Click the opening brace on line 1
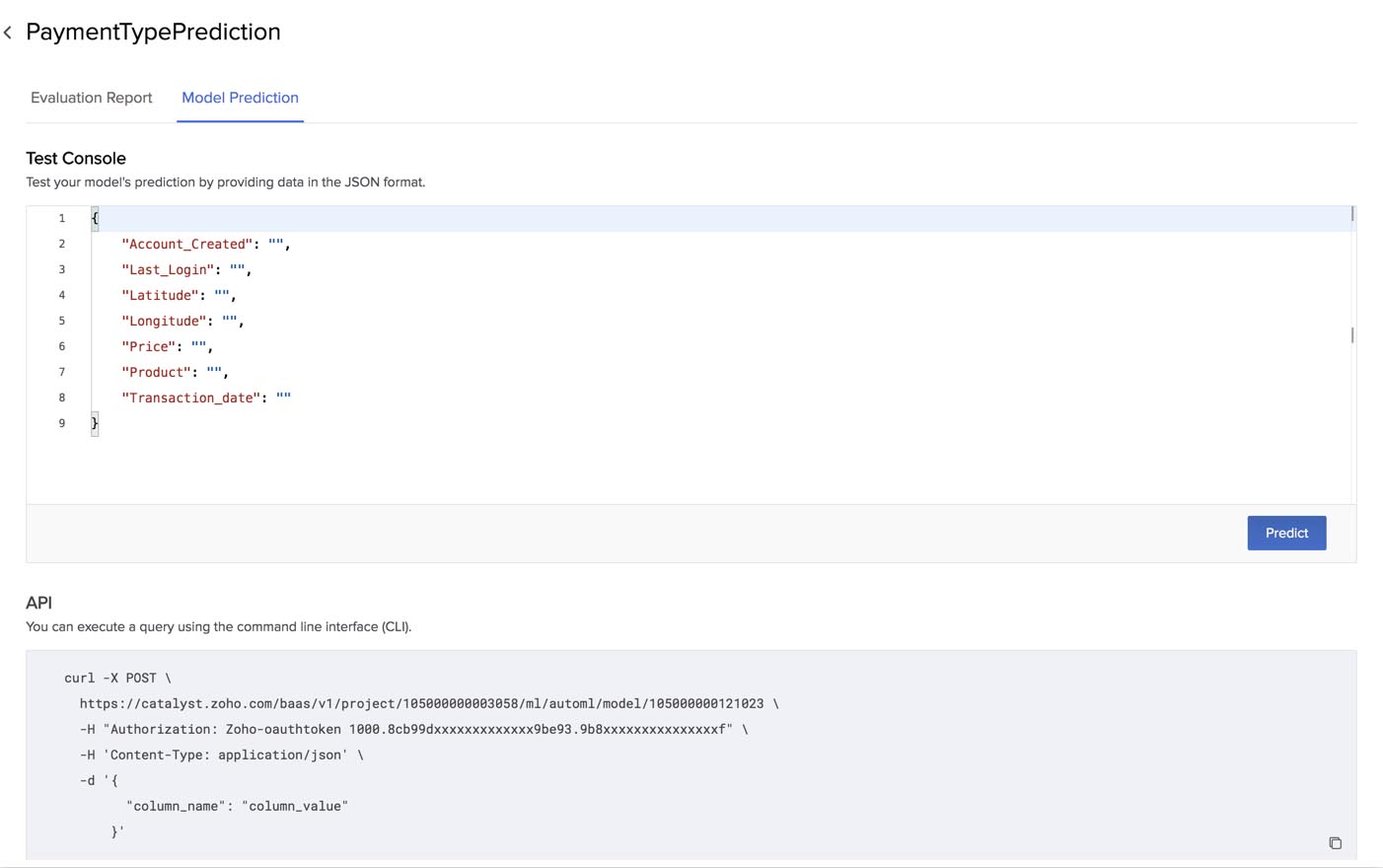 tap(95, 218)
